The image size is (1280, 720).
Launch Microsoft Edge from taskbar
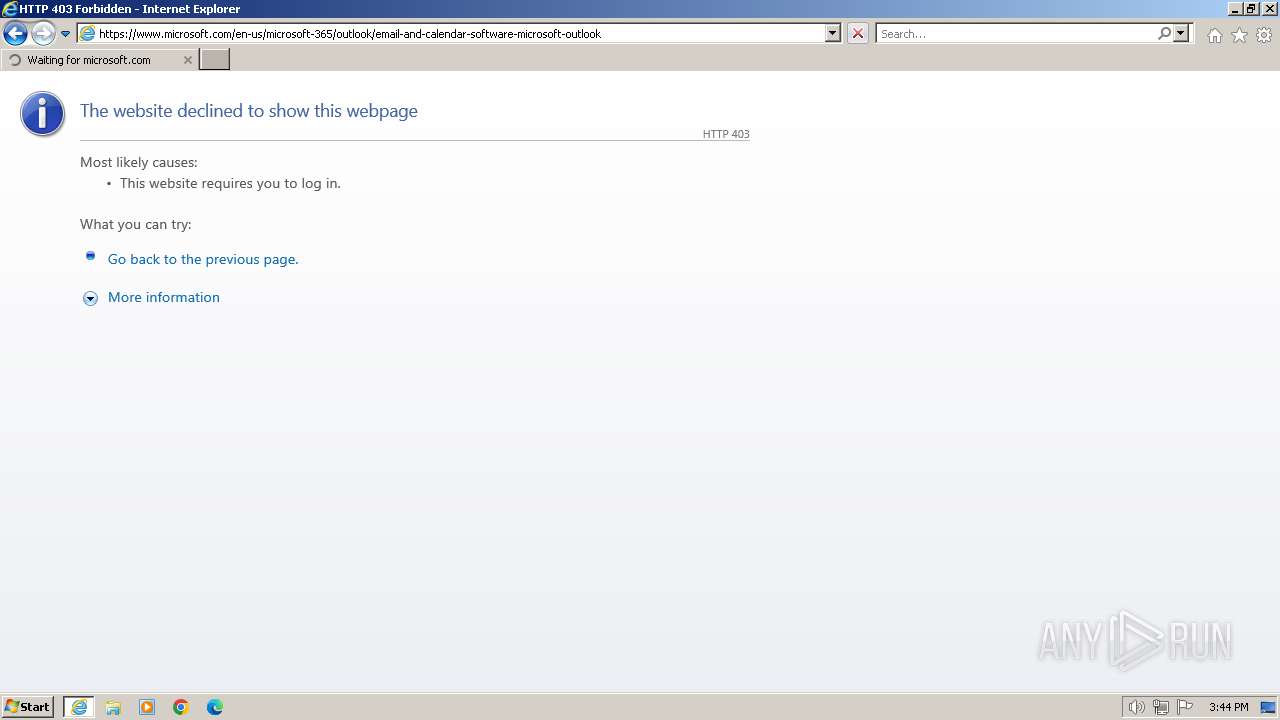pyautogui.click(x=215, y=707)
